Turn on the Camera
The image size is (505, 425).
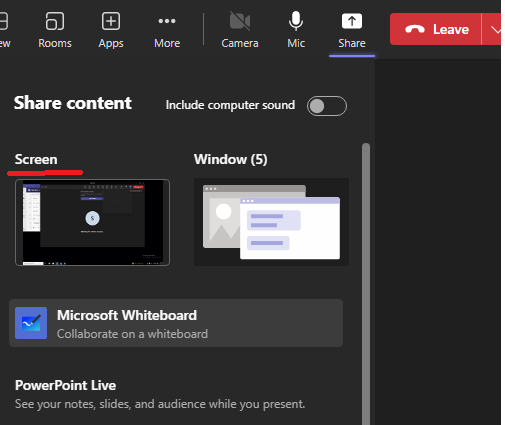[240, 30]
